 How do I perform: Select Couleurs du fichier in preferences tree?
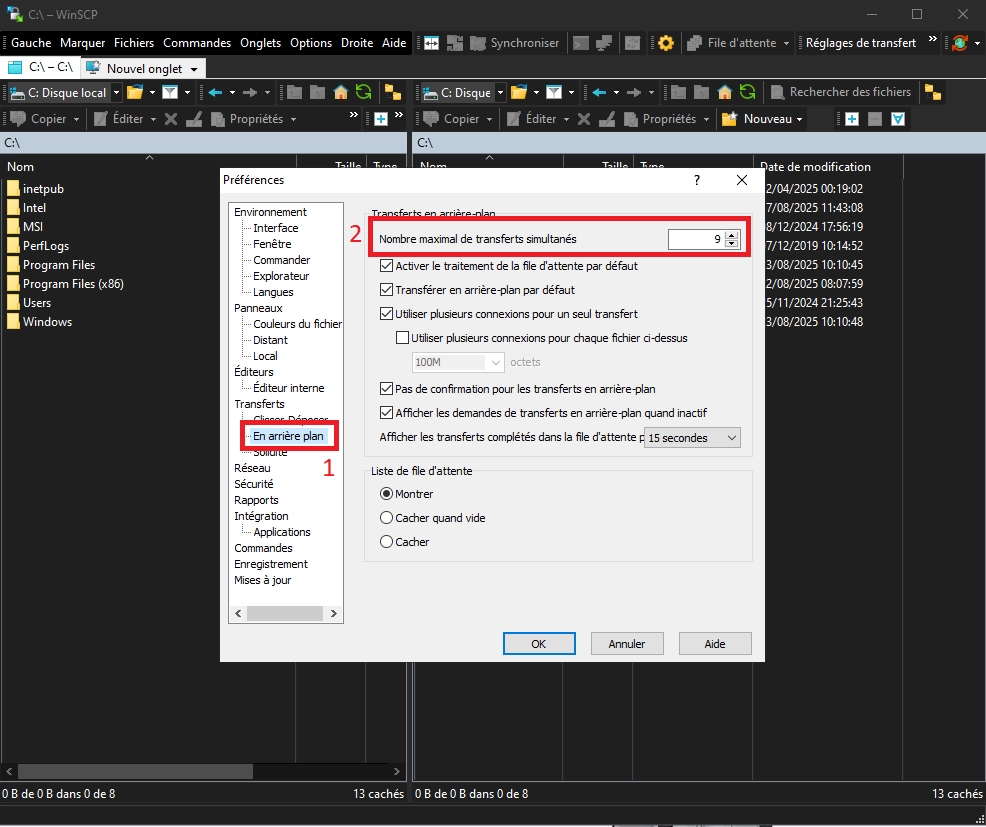tap(297, 324)
